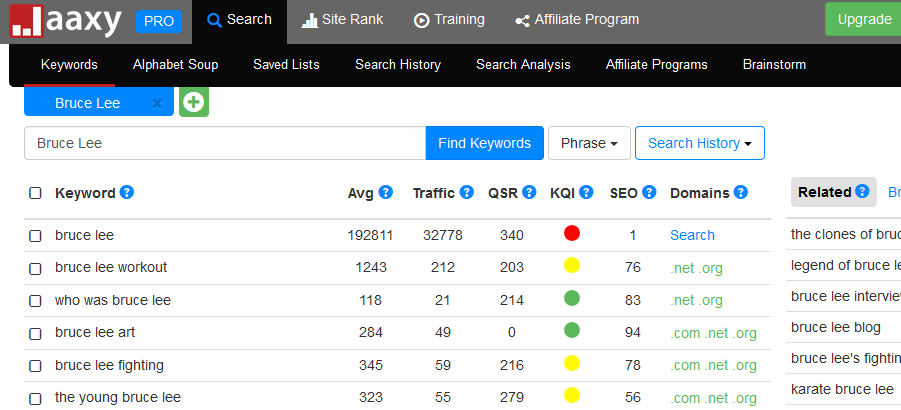Open Brainstorm

click(774, 64)
